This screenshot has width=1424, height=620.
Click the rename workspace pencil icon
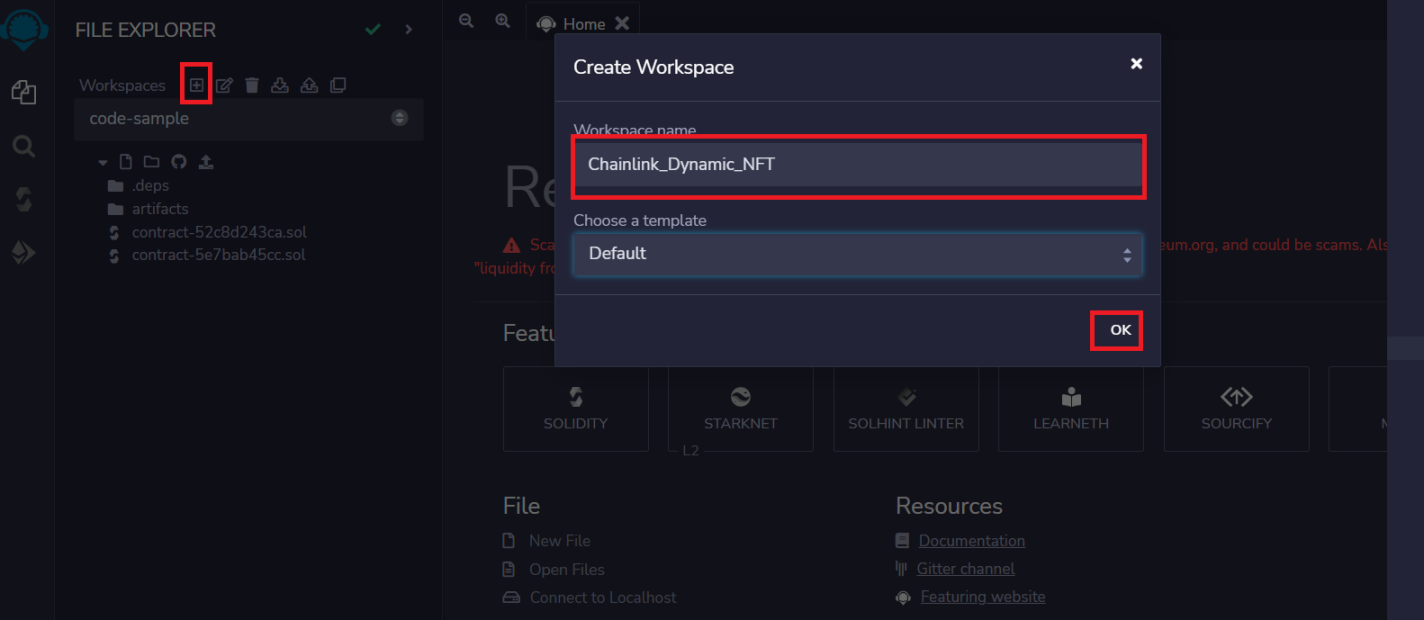[224, 85]
